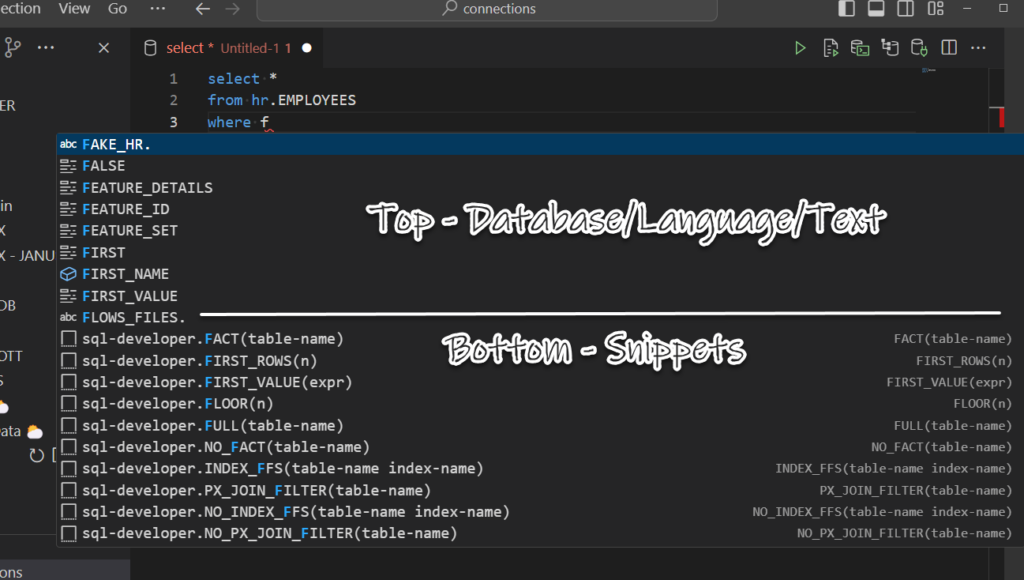Click the Run Script icon in the editor toolbar

tap(831, 48)
